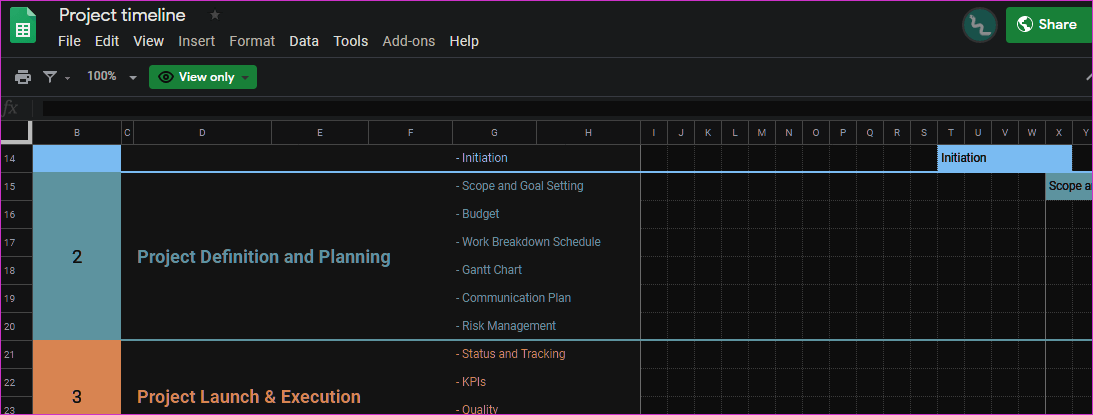This screenshot has width=1093, height=415.
Task: Click the fx formula icon
Action: pos(10,108)
